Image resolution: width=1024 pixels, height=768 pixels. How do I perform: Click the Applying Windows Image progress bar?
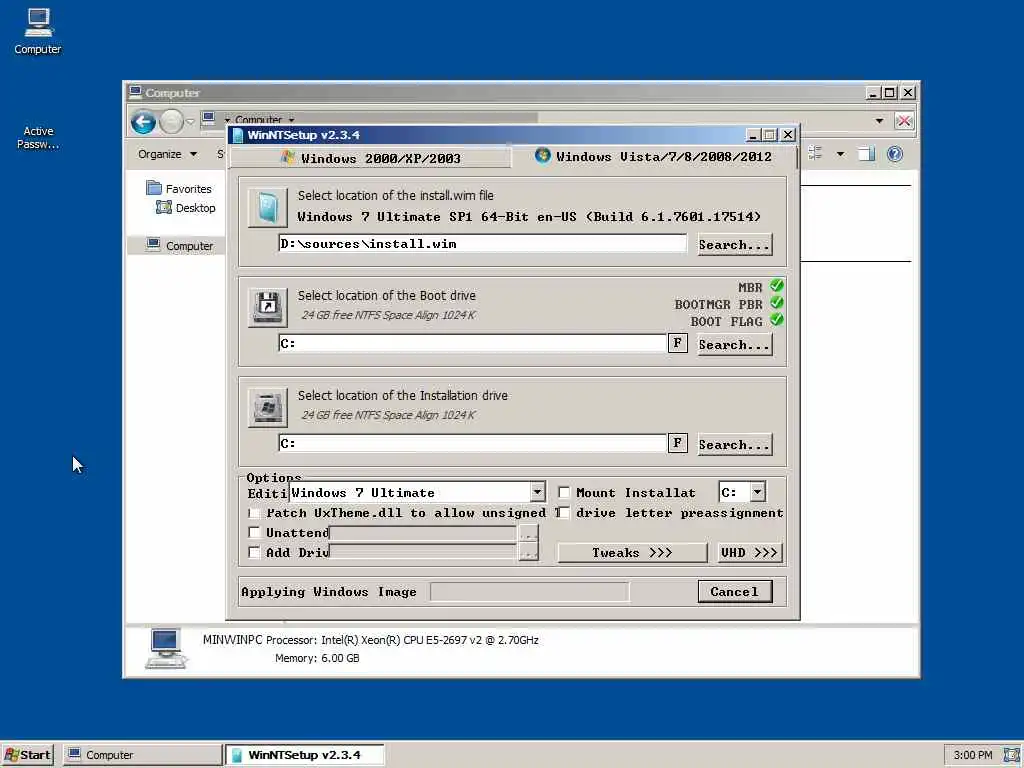click(x=530, y=592)
